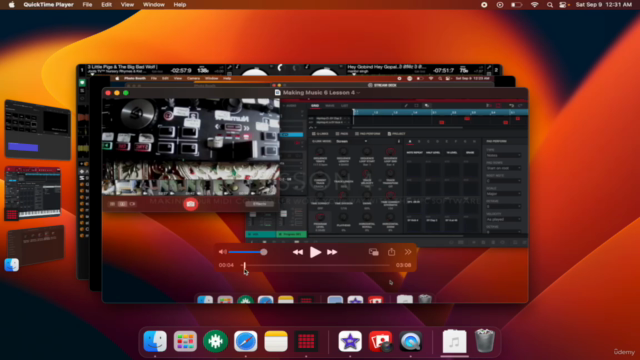Toggle the Half Level button in MPC
The width and height of the screenshot is (640, 360).
pyautogui.click(x=433, y=153)
